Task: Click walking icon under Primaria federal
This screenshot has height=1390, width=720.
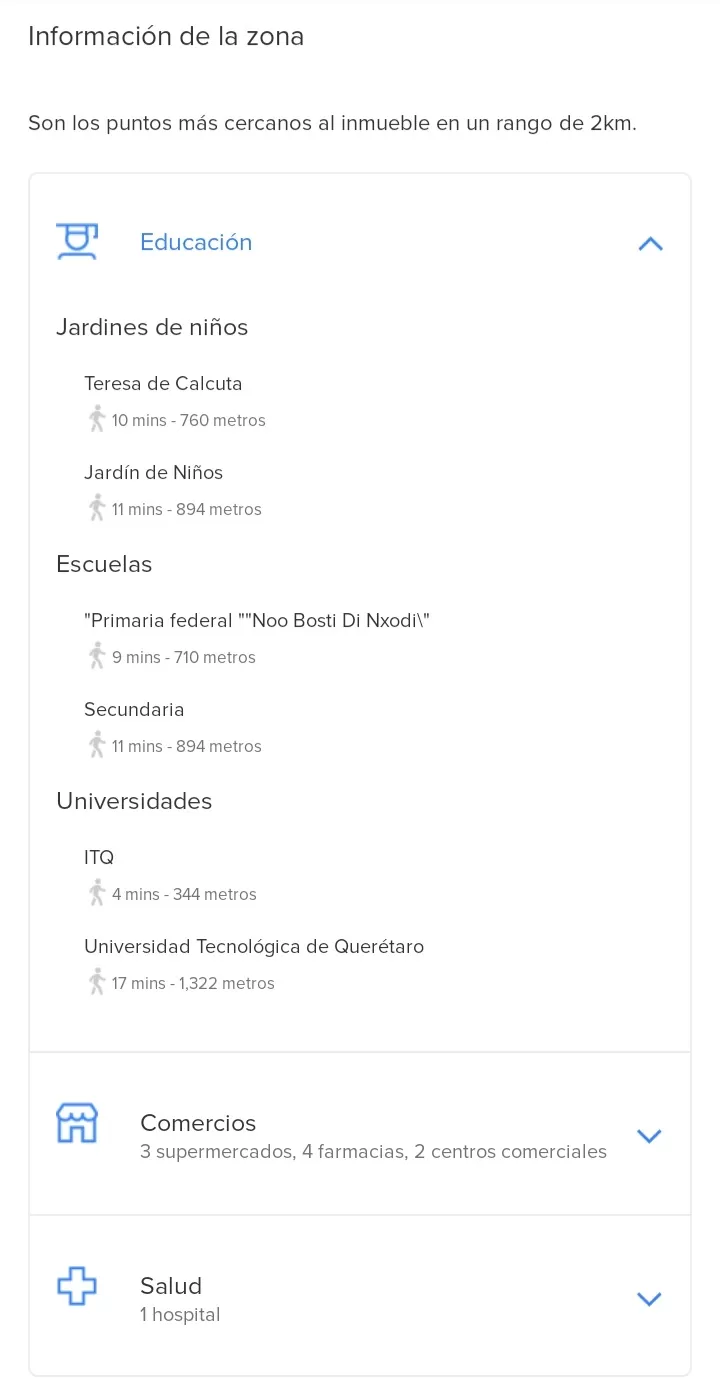Action: 97,657
